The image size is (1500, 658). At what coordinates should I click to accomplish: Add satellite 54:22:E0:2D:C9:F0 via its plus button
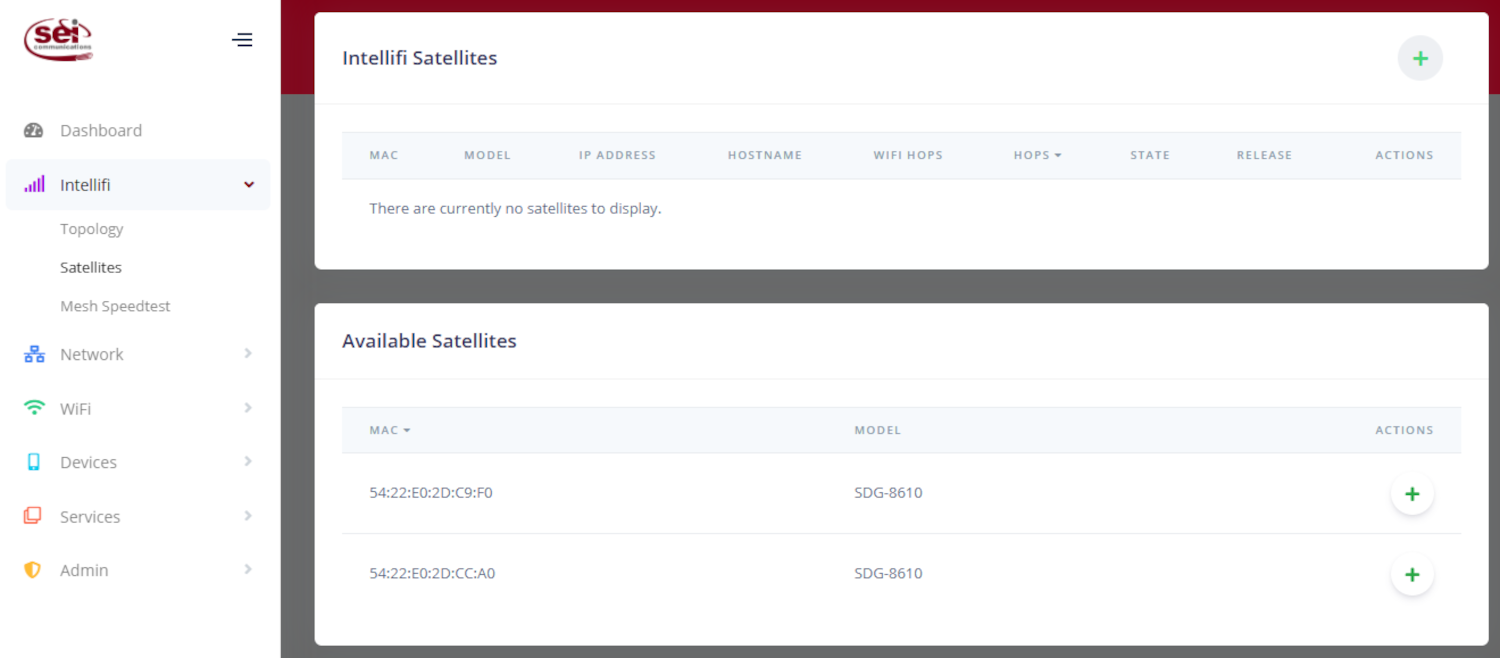tap(1412, 494)
